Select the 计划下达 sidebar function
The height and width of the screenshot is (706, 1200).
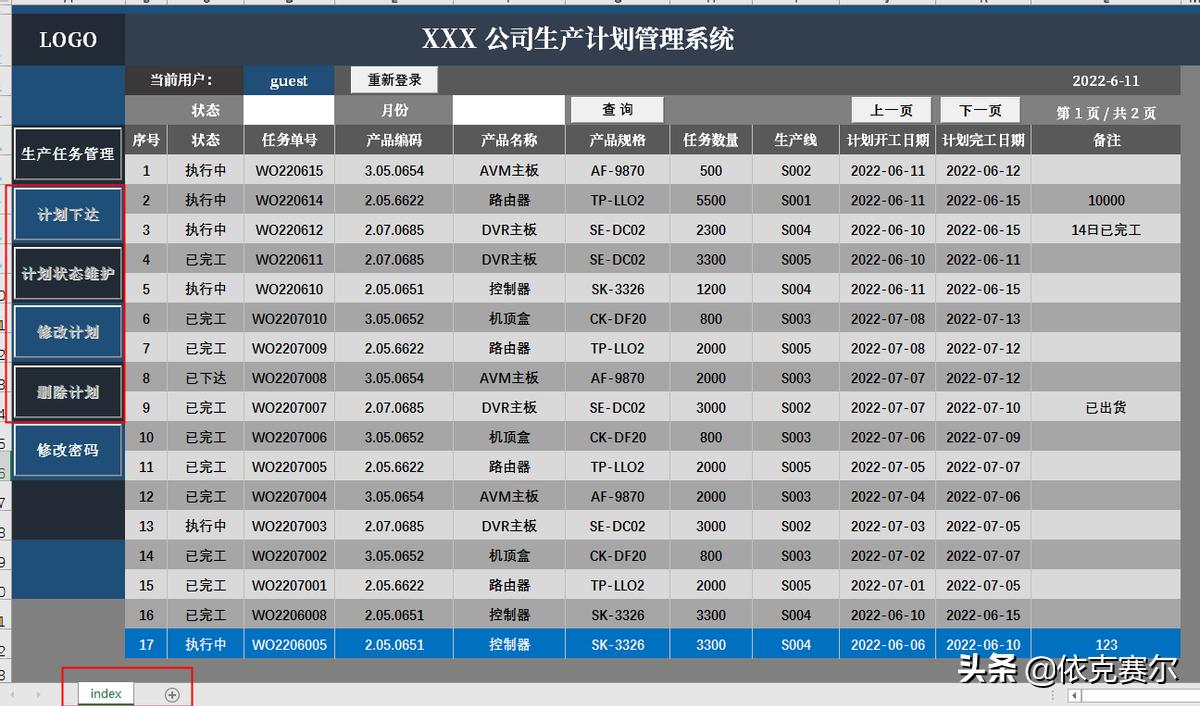pyautogui.click(x=67, y=213)
